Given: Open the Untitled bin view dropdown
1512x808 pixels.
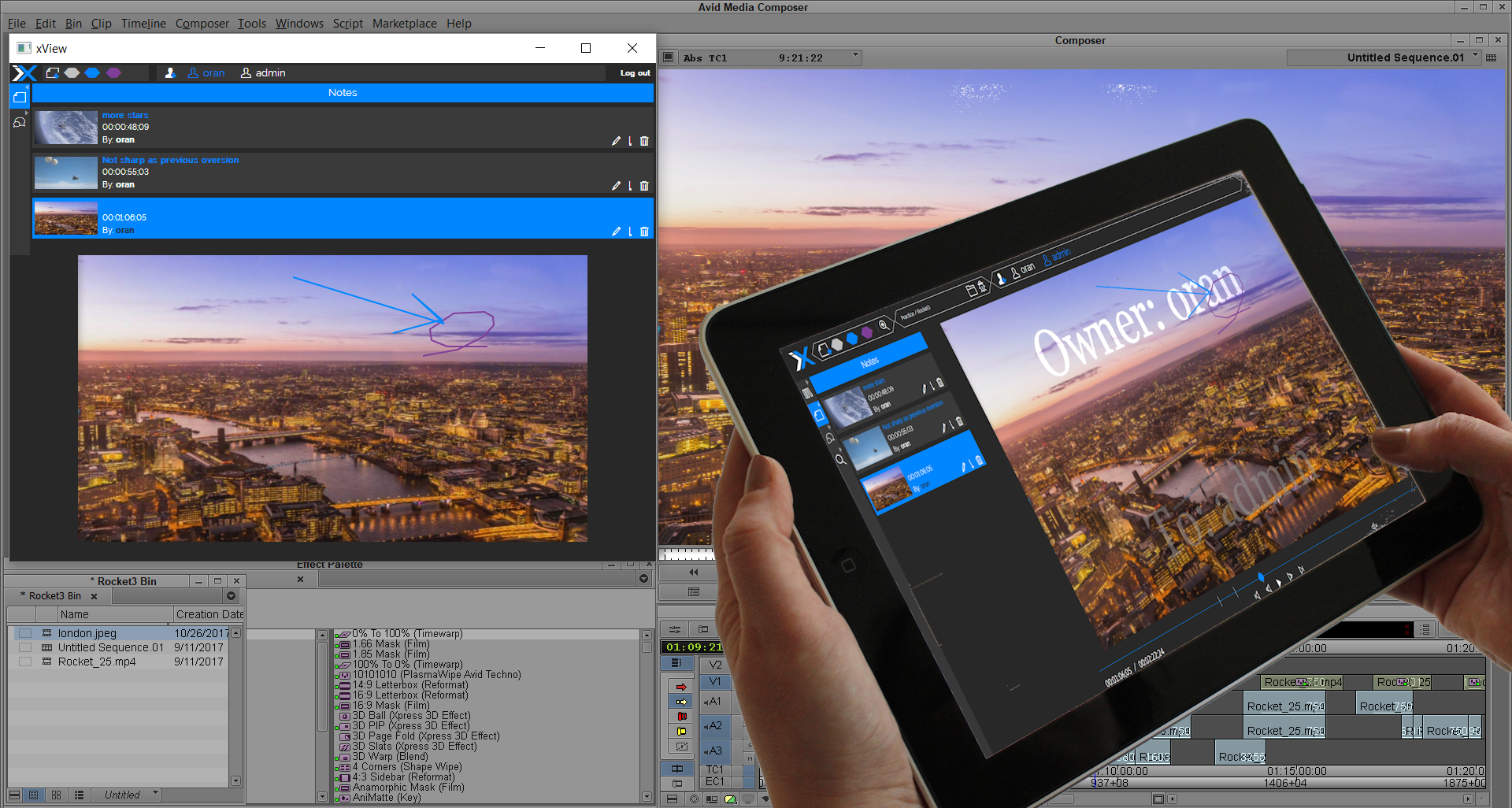Looking at the screenshot, I should click(127, 795).
